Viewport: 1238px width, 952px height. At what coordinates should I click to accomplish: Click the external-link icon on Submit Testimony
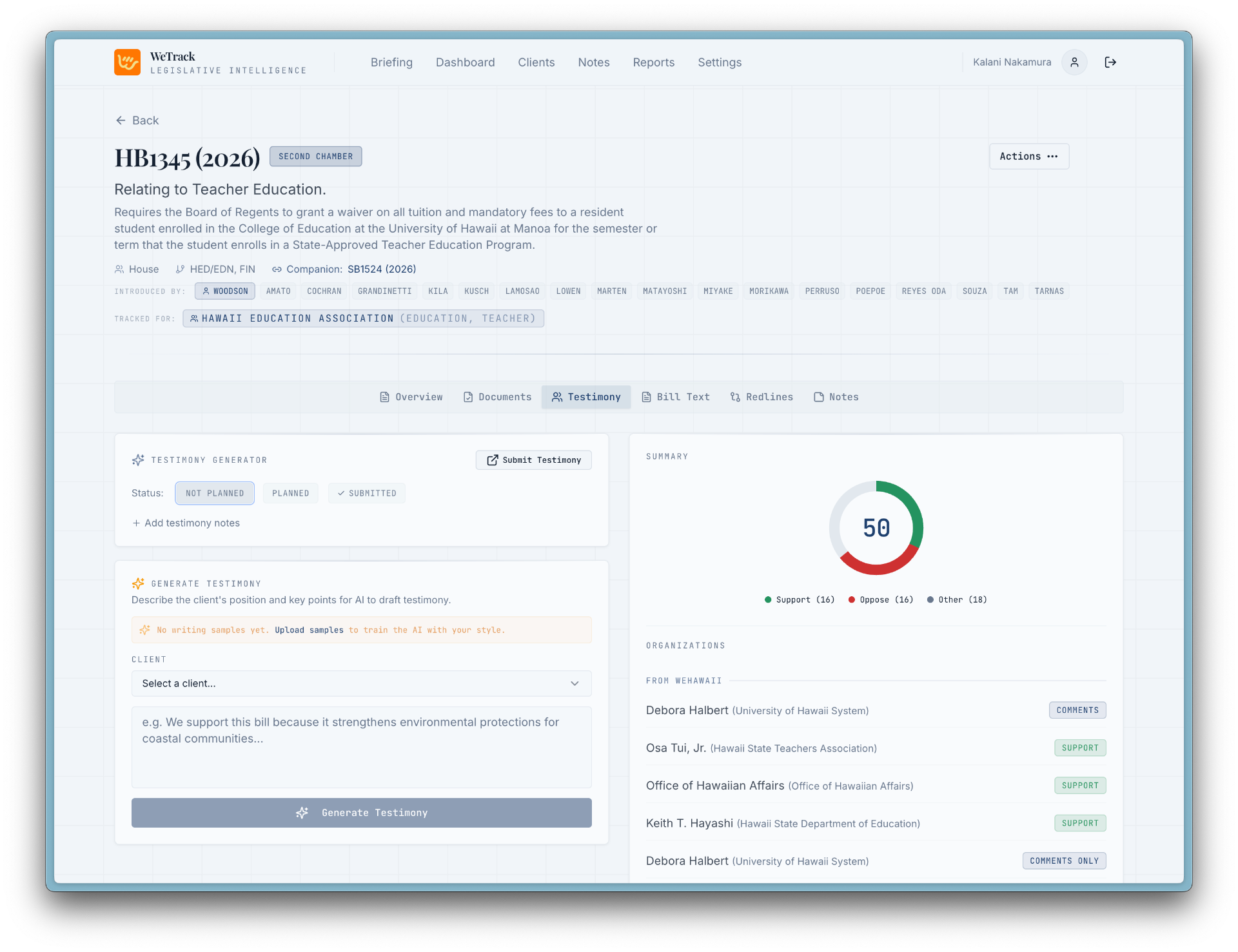[x=492, y=460]
